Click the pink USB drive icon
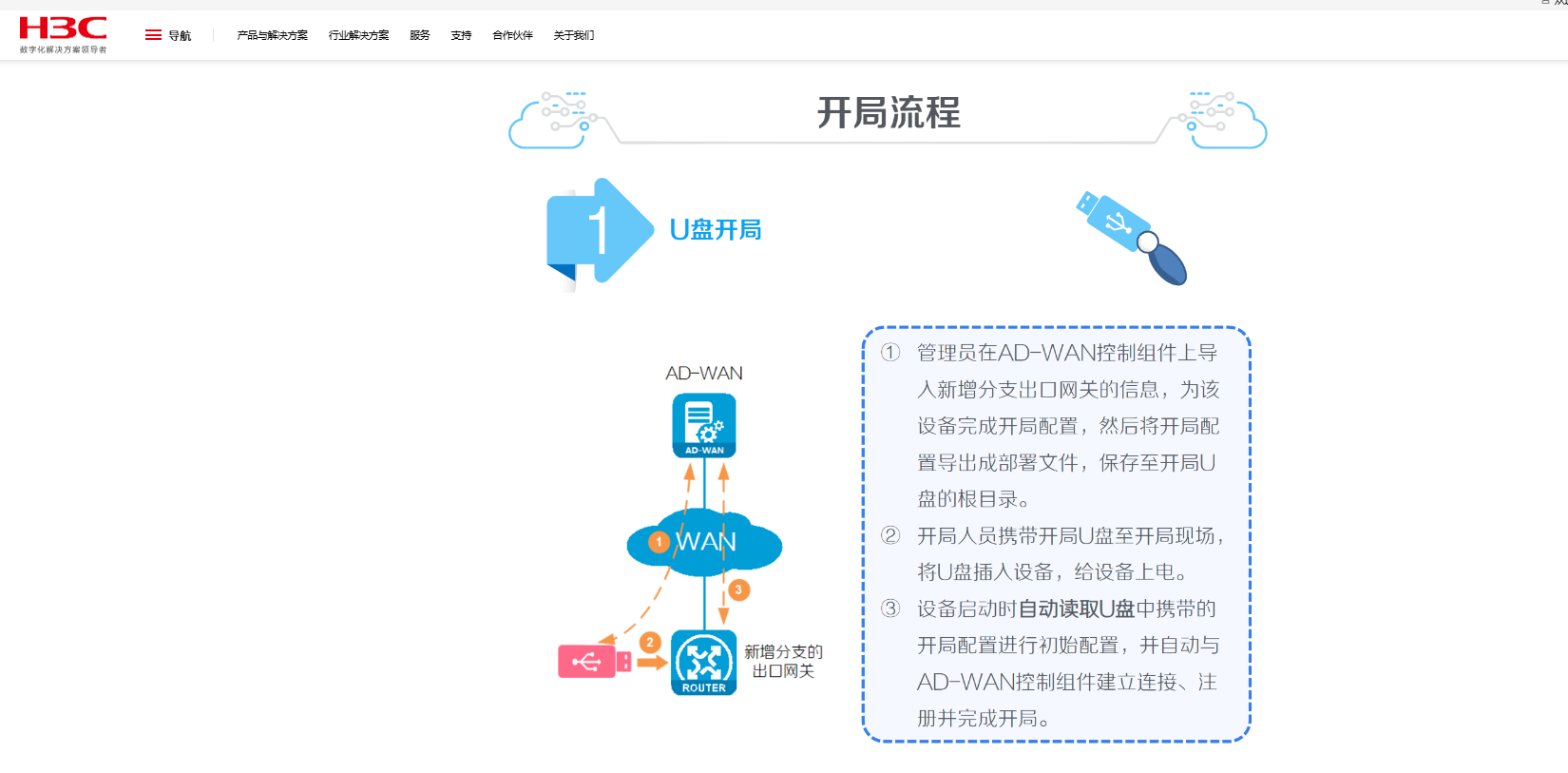Viewport: 1568px width, 773px height. (x=594, y=662)
